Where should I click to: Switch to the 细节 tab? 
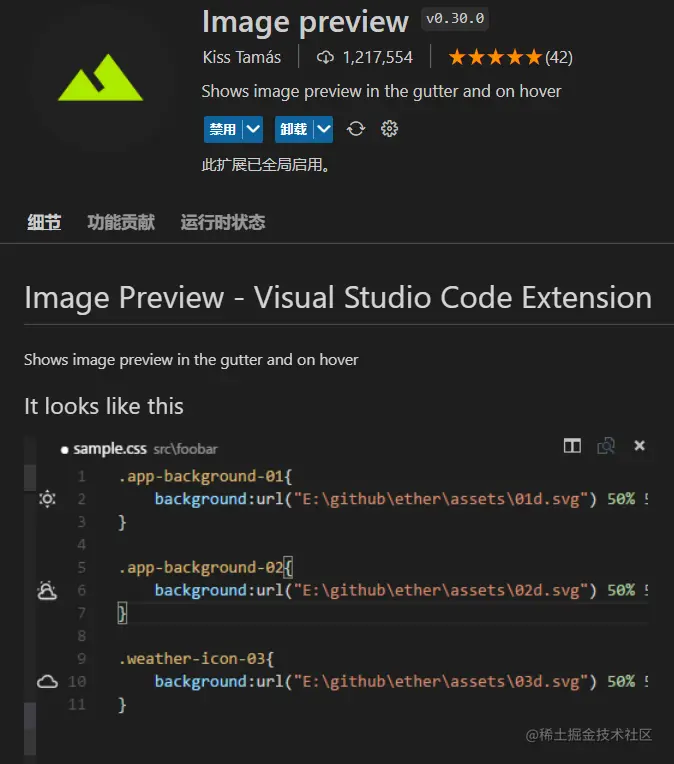[44, 222]
